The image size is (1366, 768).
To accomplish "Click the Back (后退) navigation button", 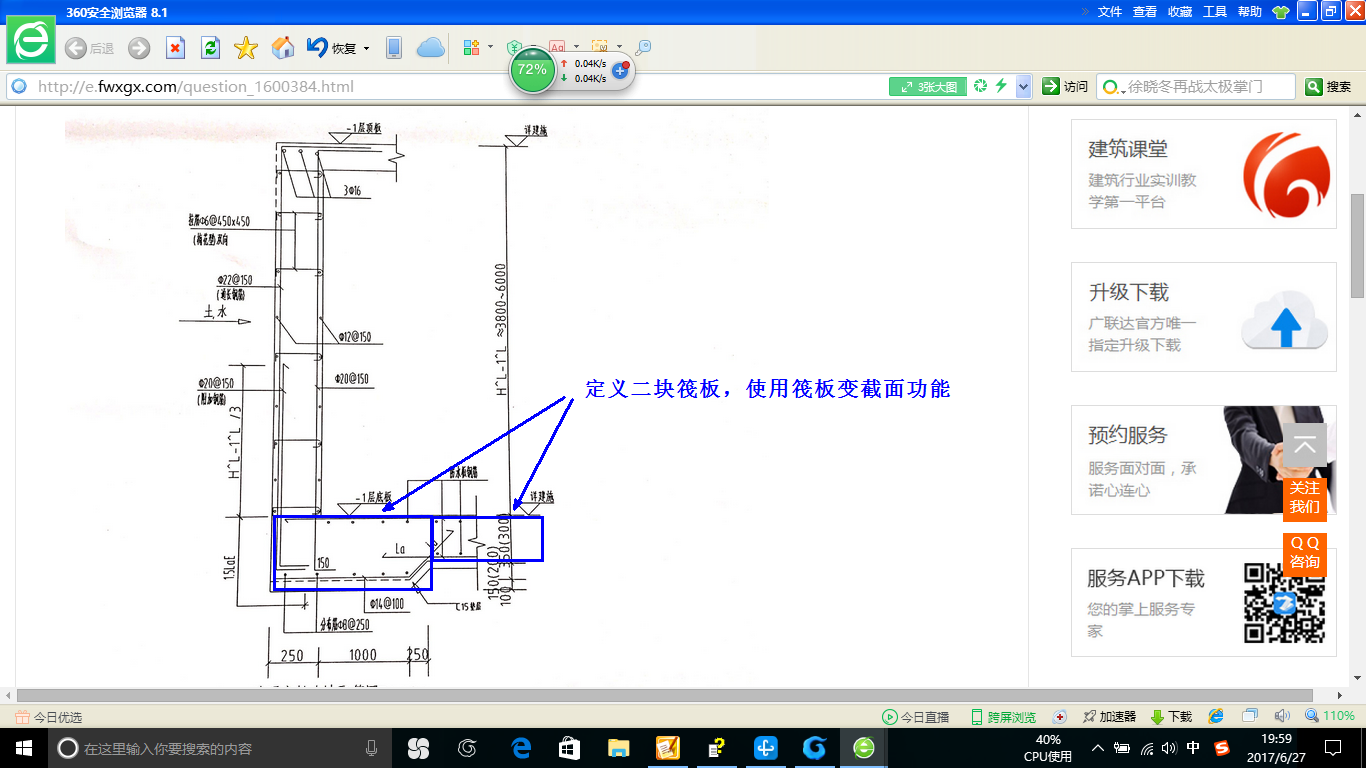I will [89, 48].
